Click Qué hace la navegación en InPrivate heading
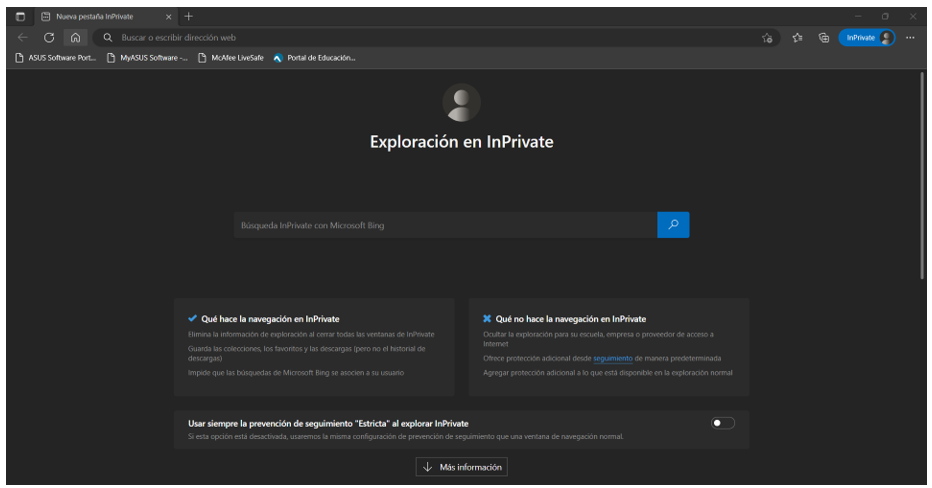Viewport: 932px width, 488px height. point(270,319)
